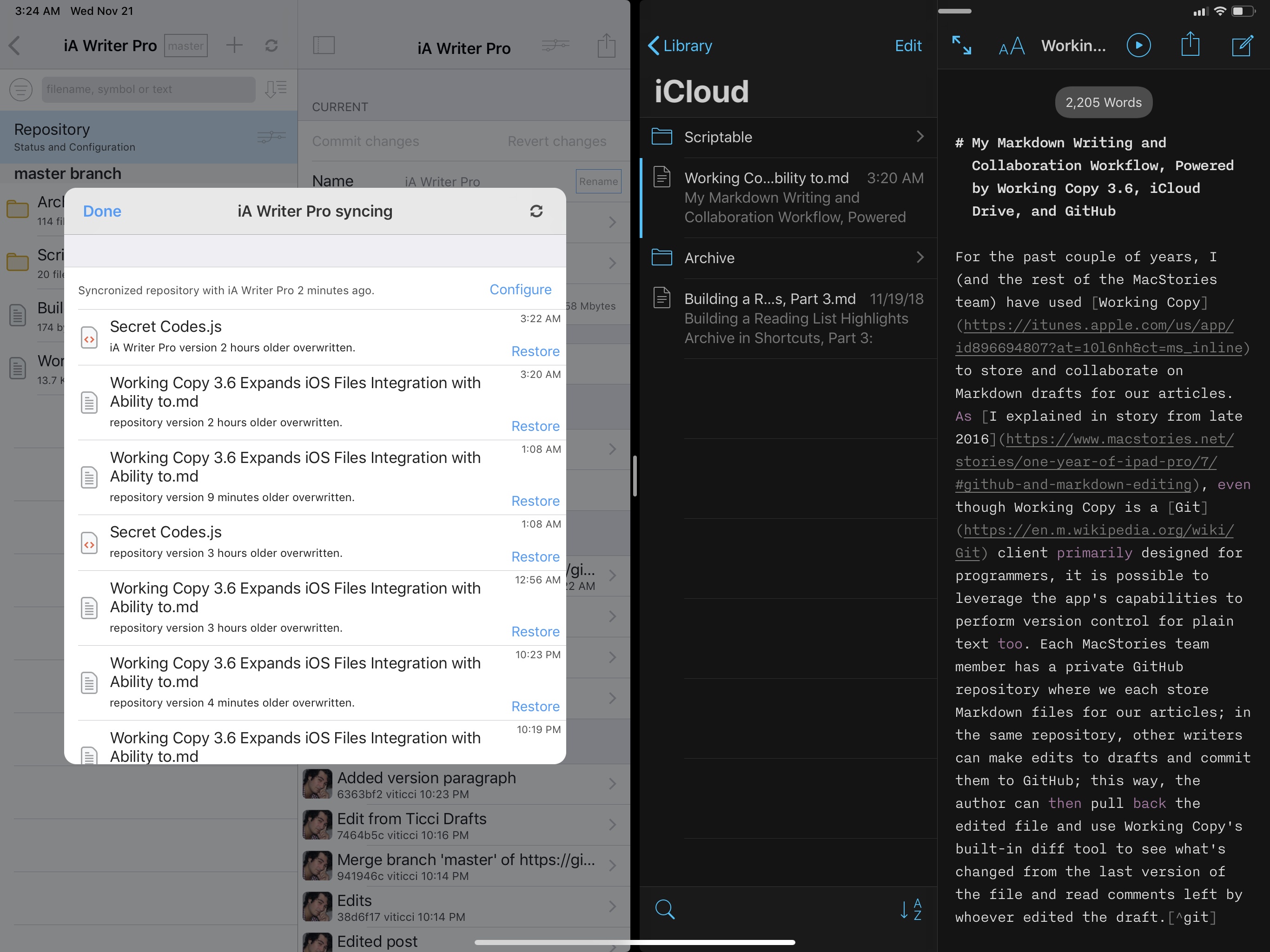
Task: Open Configure for iA Writer Pro sync
Action: (520, 290)
